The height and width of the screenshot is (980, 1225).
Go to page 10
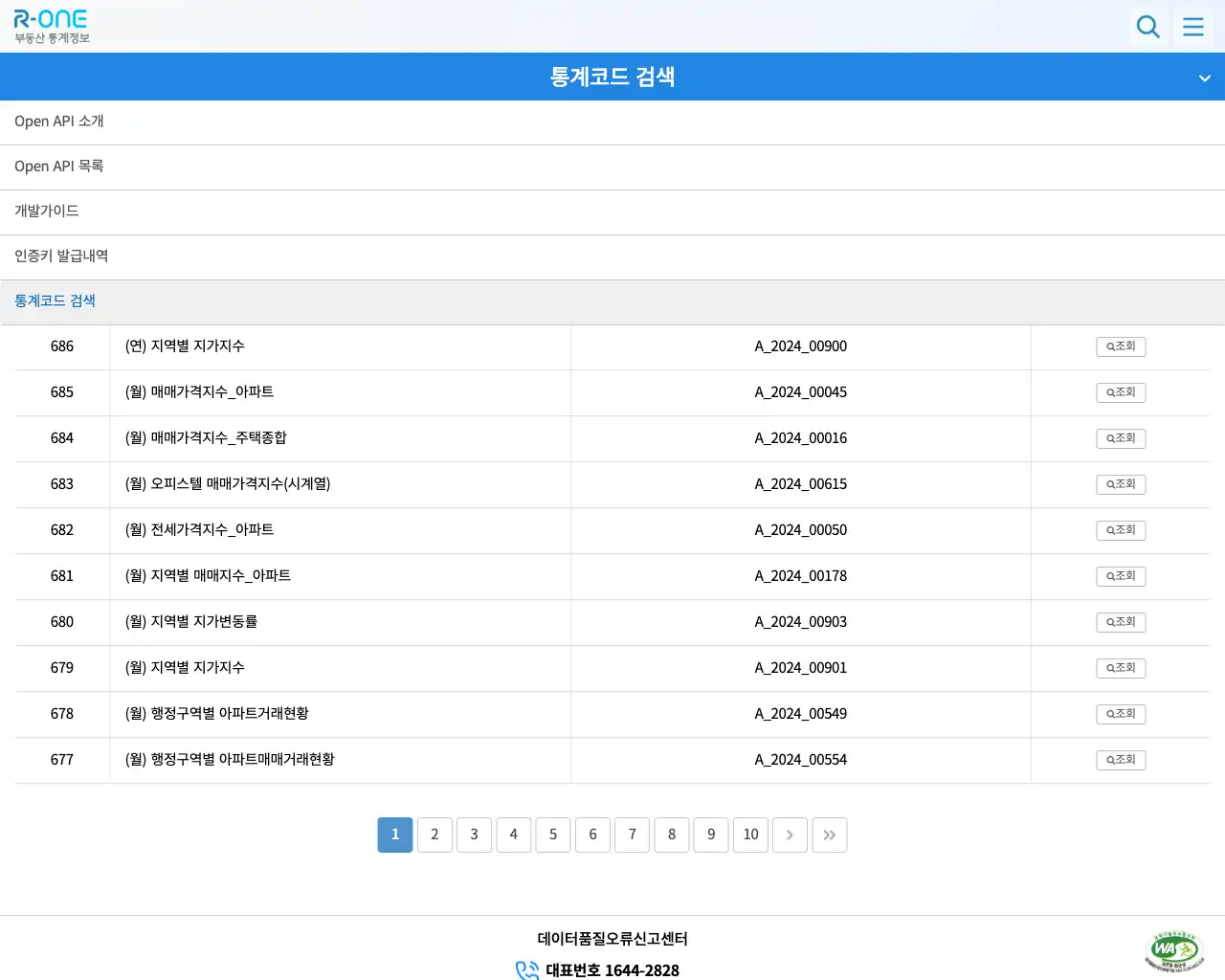[751, 835]
